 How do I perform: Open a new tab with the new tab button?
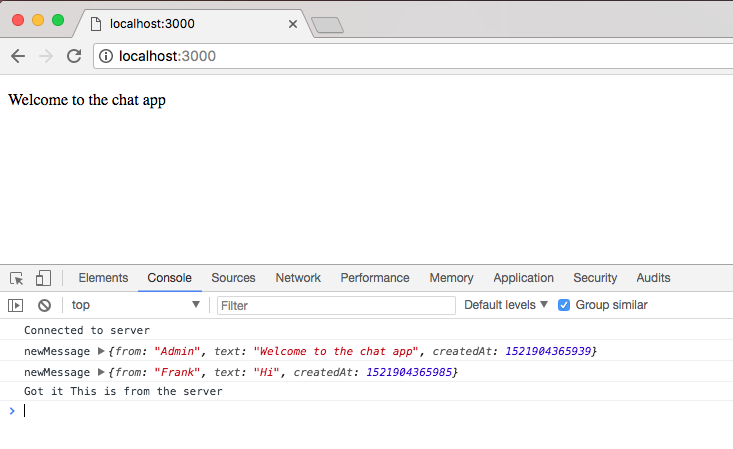coord(327,25)
